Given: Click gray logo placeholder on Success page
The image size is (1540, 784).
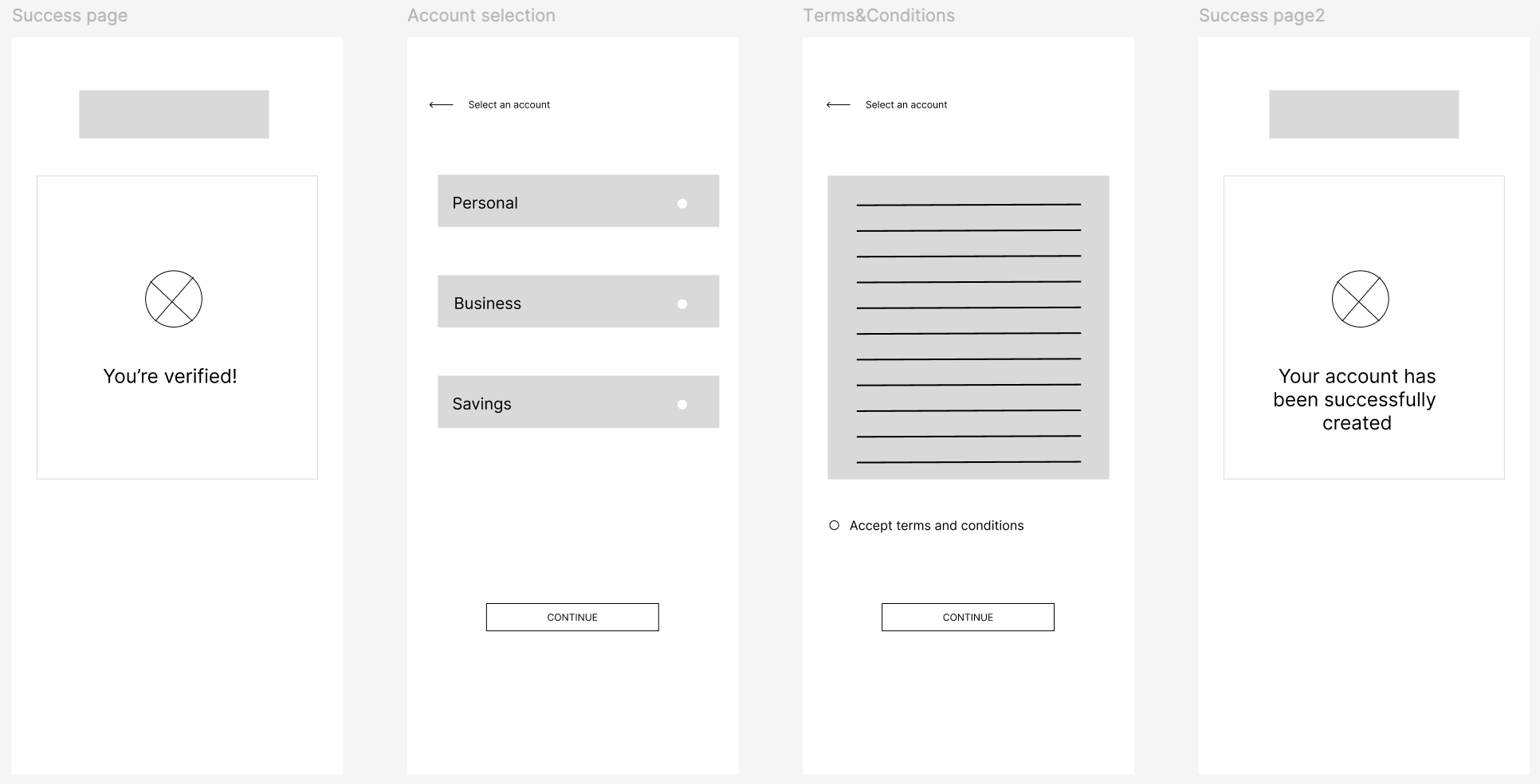Looking at the screenshot, I should (174, 115).
